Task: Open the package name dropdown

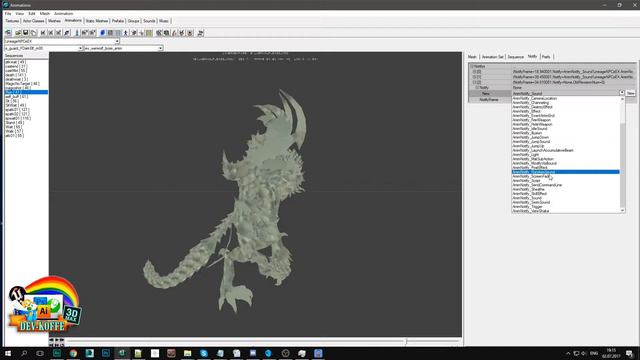Action: pos(117,41)
